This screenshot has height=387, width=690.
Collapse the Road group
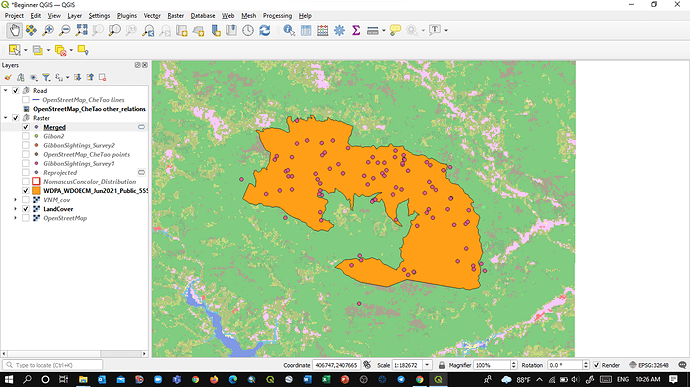pyautogui.click(x=6, y=91)
